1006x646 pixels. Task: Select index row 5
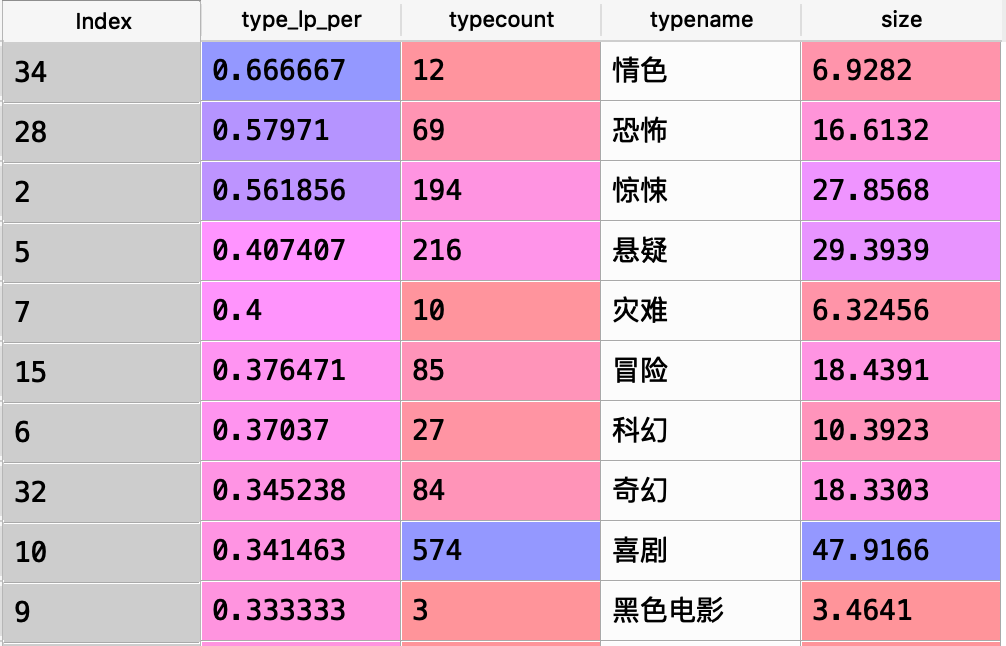[x=101, y=251]
